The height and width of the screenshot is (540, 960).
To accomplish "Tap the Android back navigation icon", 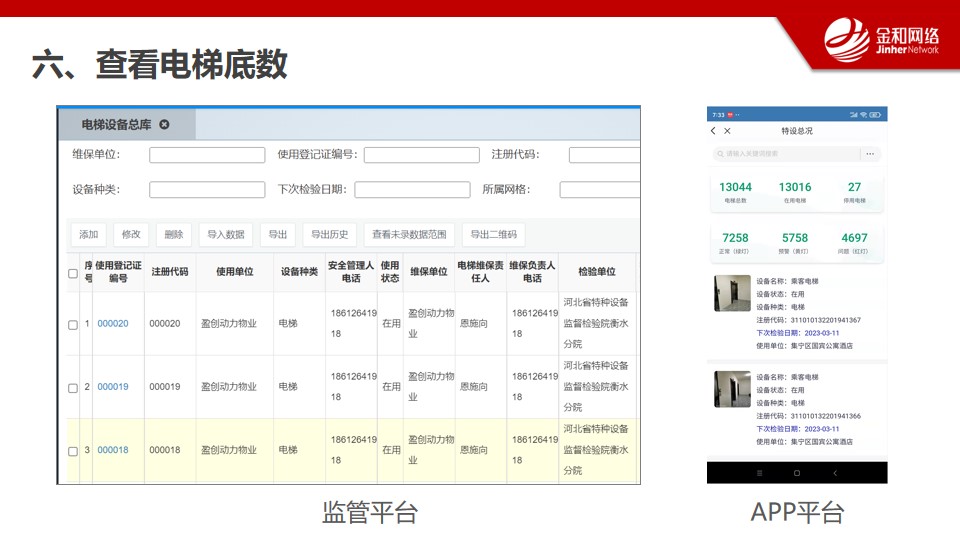I will [835, 473].
